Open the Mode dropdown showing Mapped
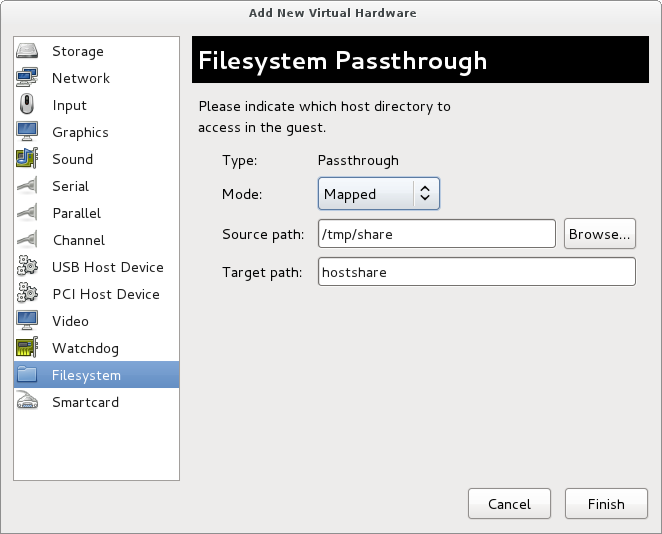Screen dimensions: 662x534 click(x=379, y=194)
